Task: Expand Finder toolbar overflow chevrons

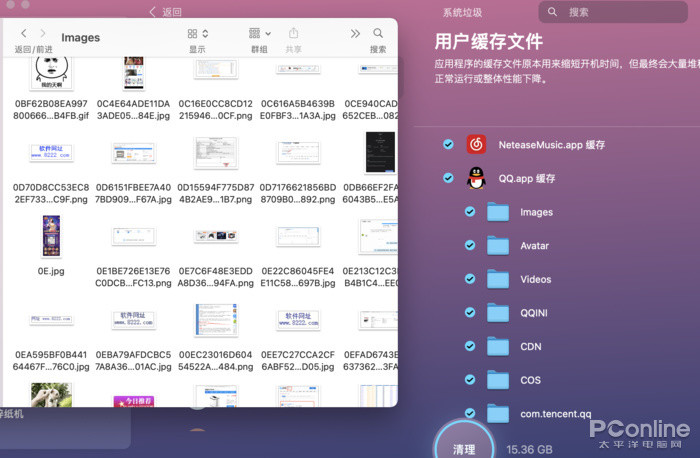Action: tap(355, 33)
